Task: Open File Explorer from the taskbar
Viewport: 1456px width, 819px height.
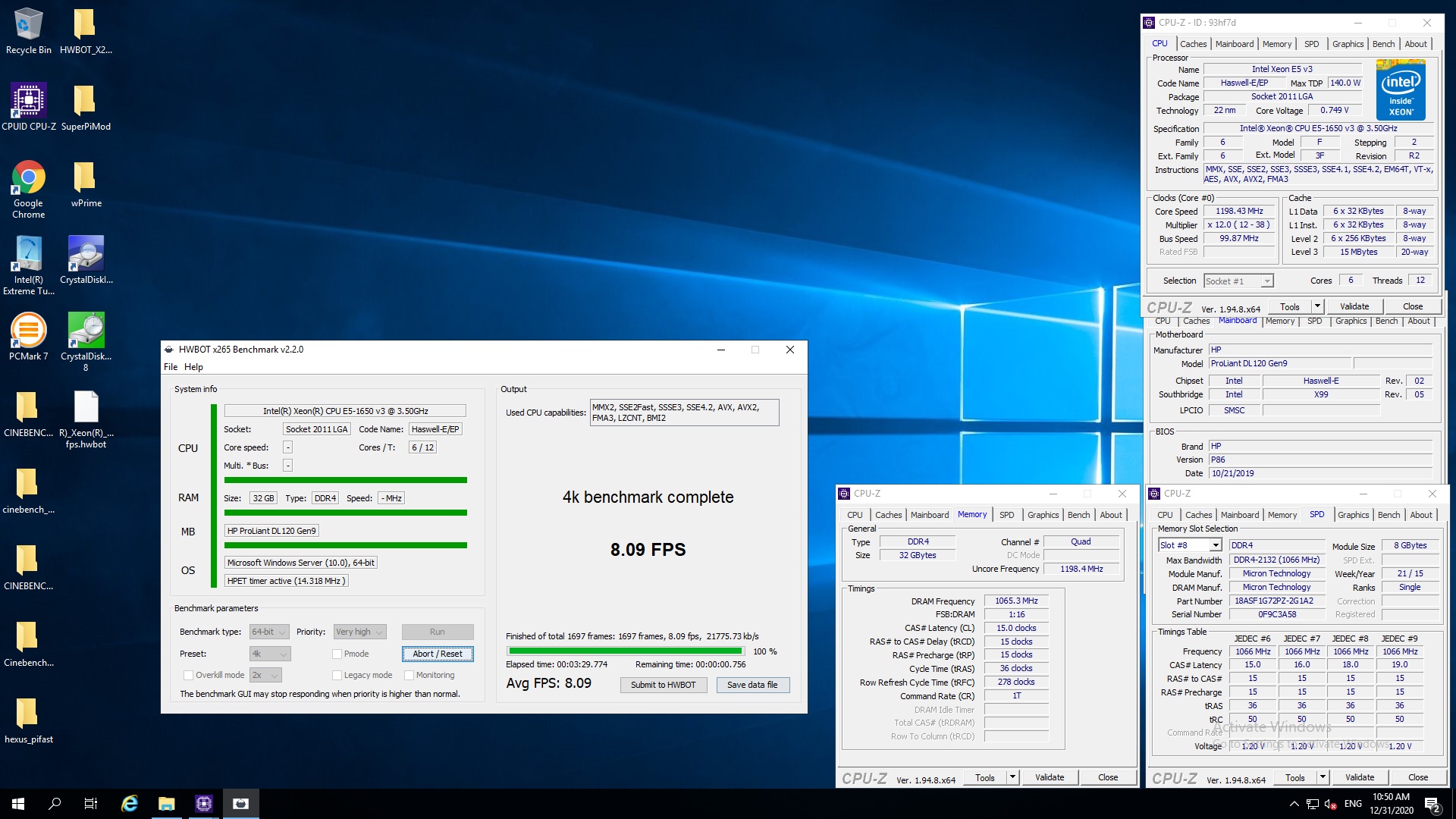Action: pyautogui.click(x=167, y=804)
